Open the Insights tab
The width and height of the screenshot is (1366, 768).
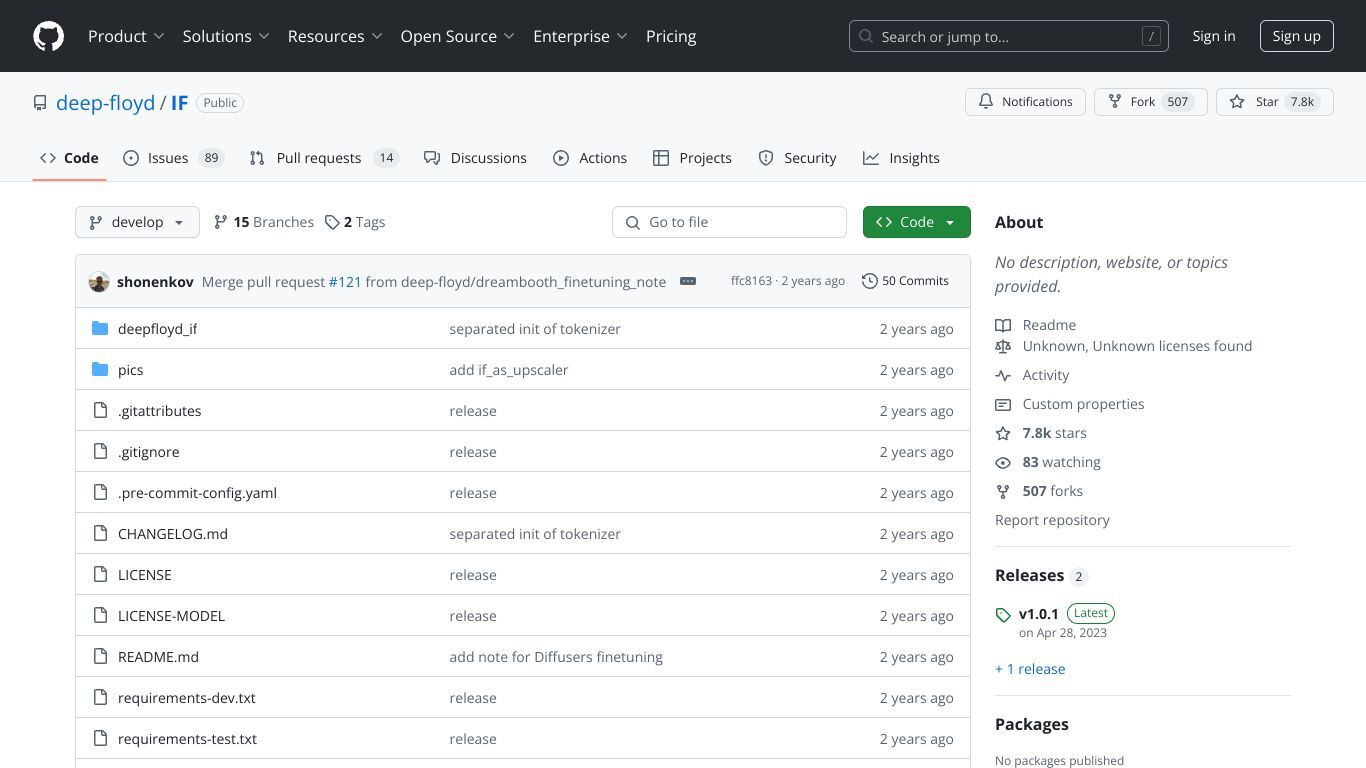point(901,158)
